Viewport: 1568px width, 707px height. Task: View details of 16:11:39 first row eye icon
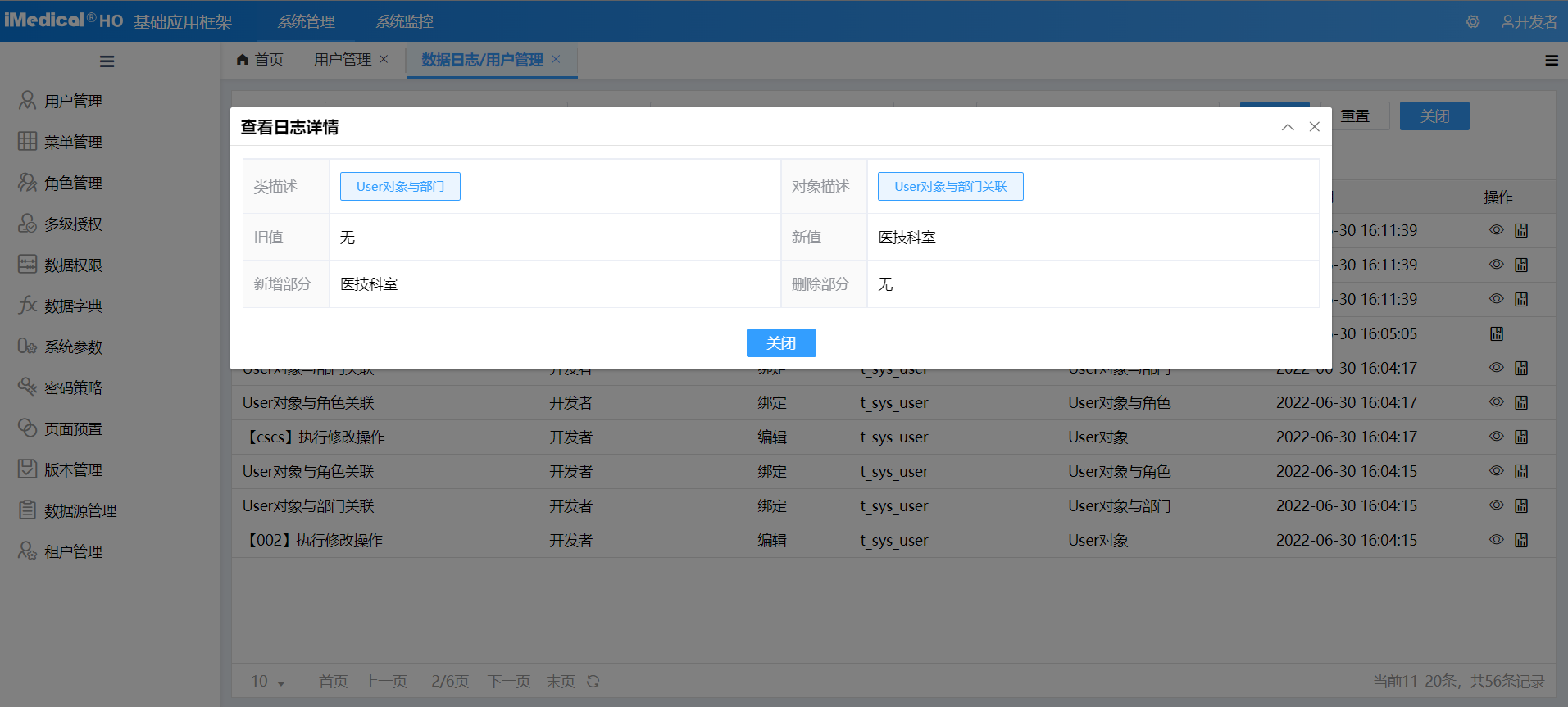click(1496, 230)
